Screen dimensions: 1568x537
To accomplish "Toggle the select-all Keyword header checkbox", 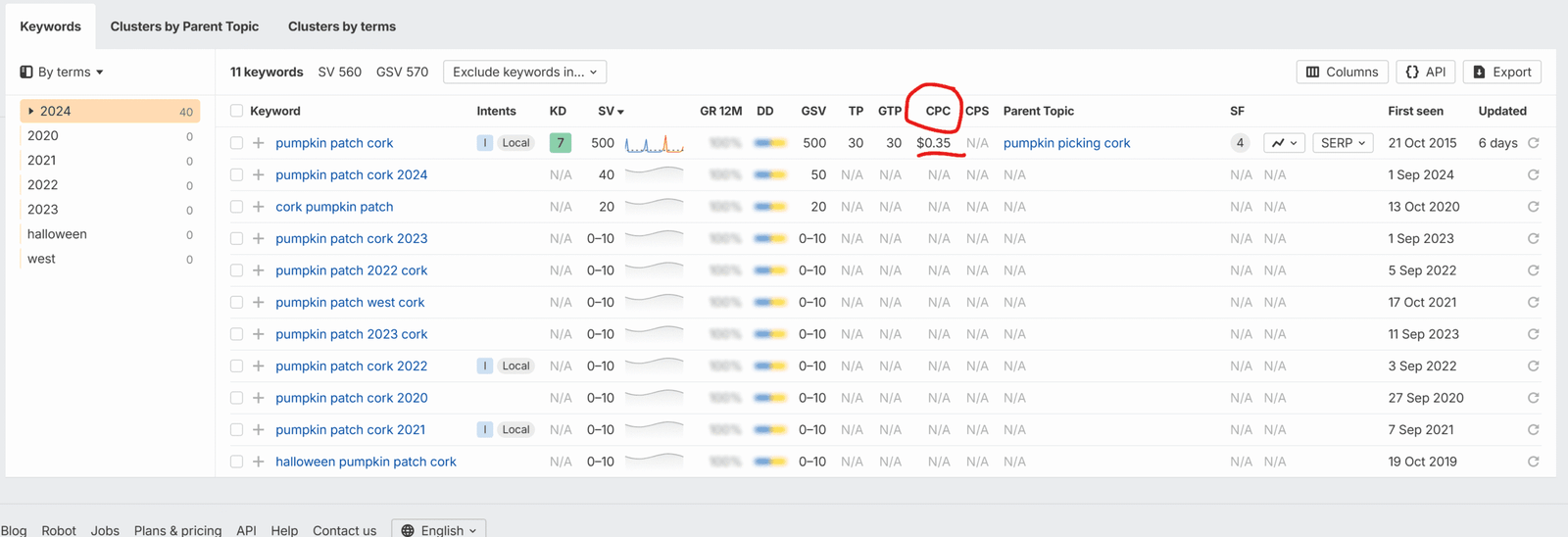I will coord(236,112).
